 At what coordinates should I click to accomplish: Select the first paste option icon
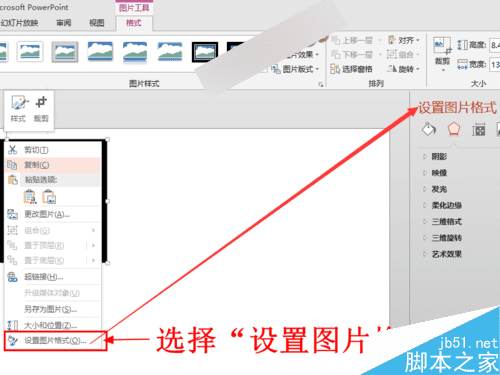30,196
